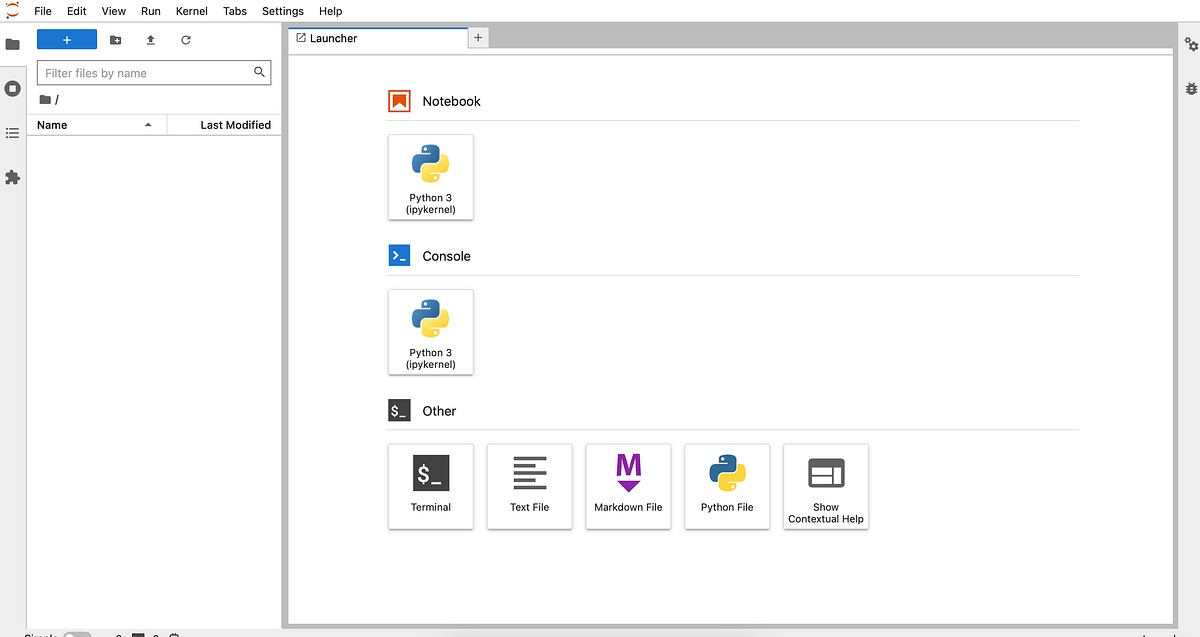Open the Table of Contents sidebar panel
Viewport: 1200px width, 637px height.
(x=13, y=132)
